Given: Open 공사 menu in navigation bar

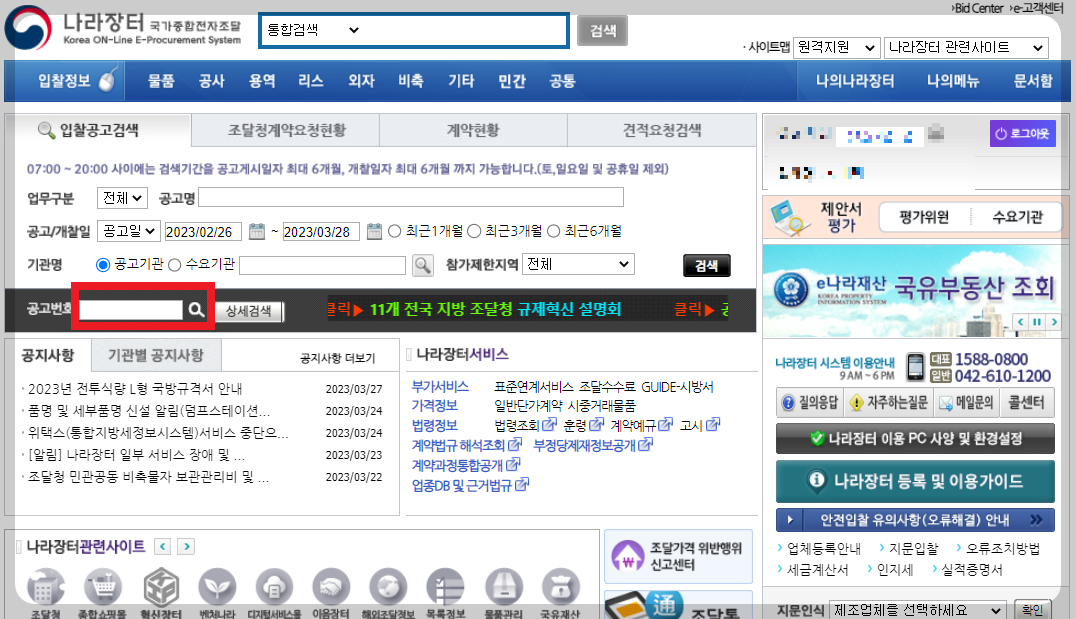Looking at the screenshot, I should coord(211,81).
